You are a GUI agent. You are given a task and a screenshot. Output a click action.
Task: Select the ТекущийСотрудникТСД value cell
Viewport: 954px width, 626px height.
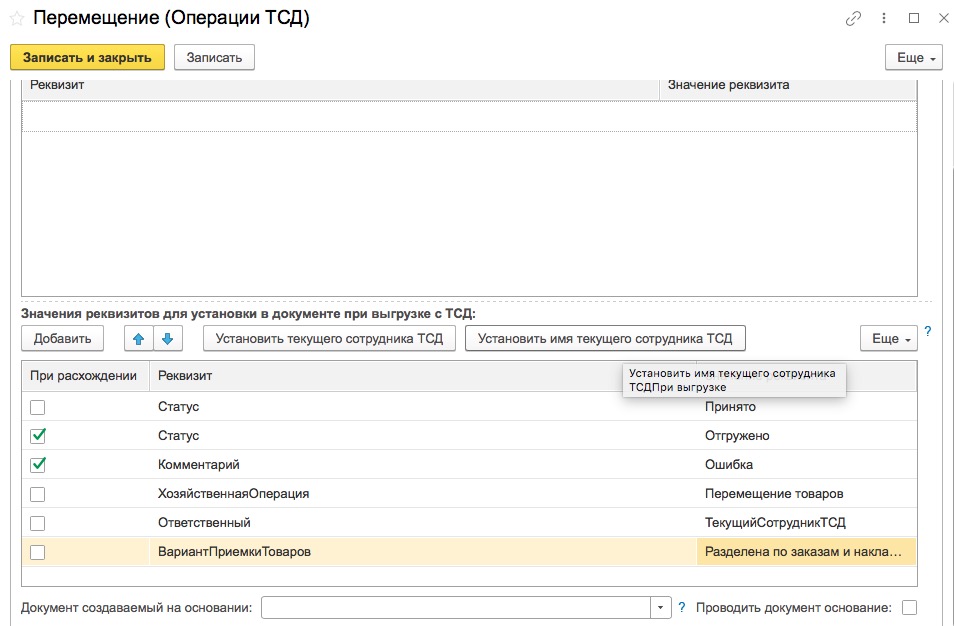point(807,523)
